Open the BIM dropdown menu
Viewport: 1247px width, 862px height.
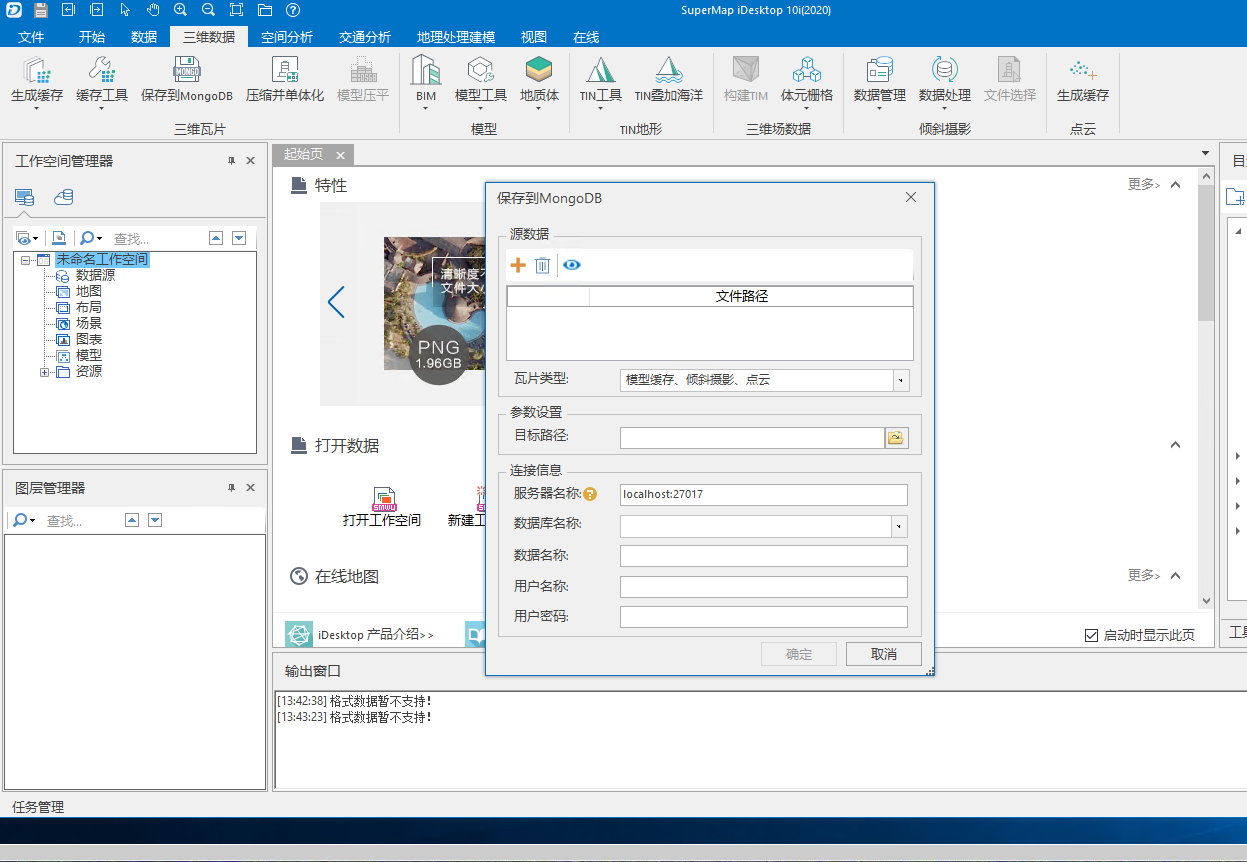click(x=426, y=109)
